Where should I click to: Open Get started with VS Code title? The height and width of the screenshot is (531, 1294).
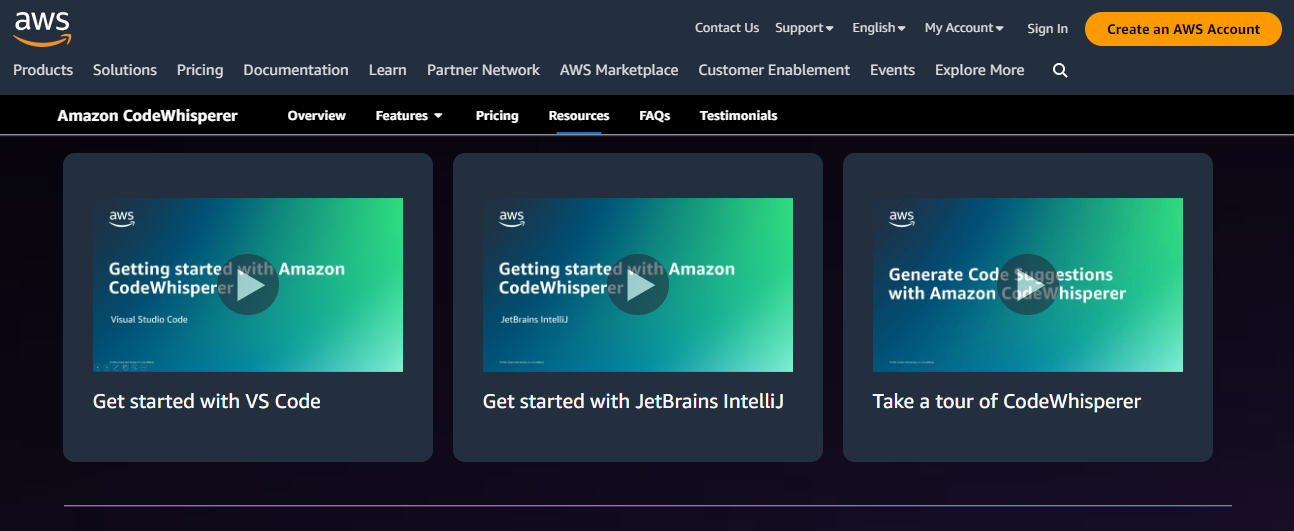[x=207, y=401]
